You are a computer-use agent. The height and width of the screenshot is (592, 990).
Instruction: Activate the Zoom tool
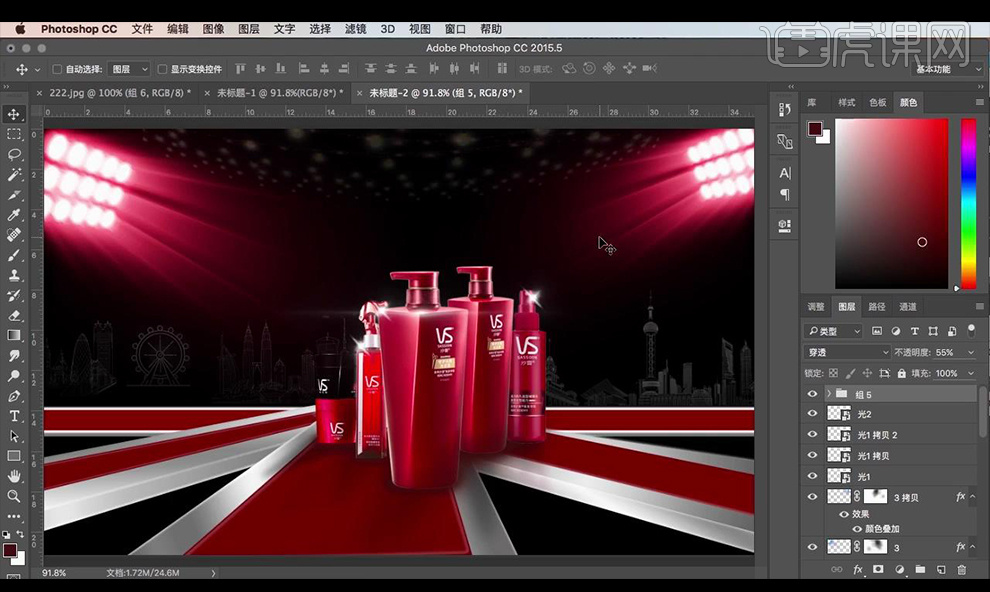[x=14, y=496]
